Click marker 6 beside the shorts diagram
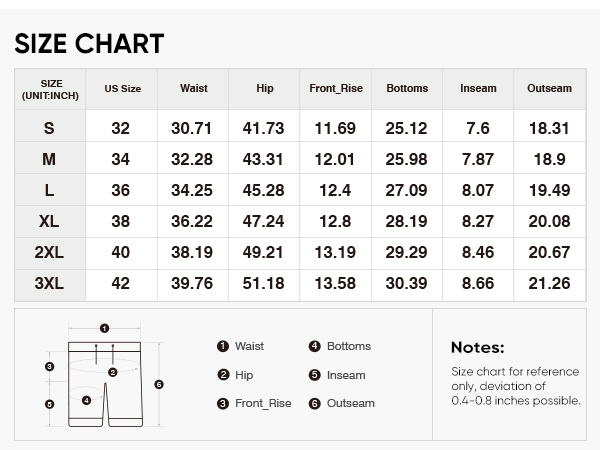 [159, 384]
